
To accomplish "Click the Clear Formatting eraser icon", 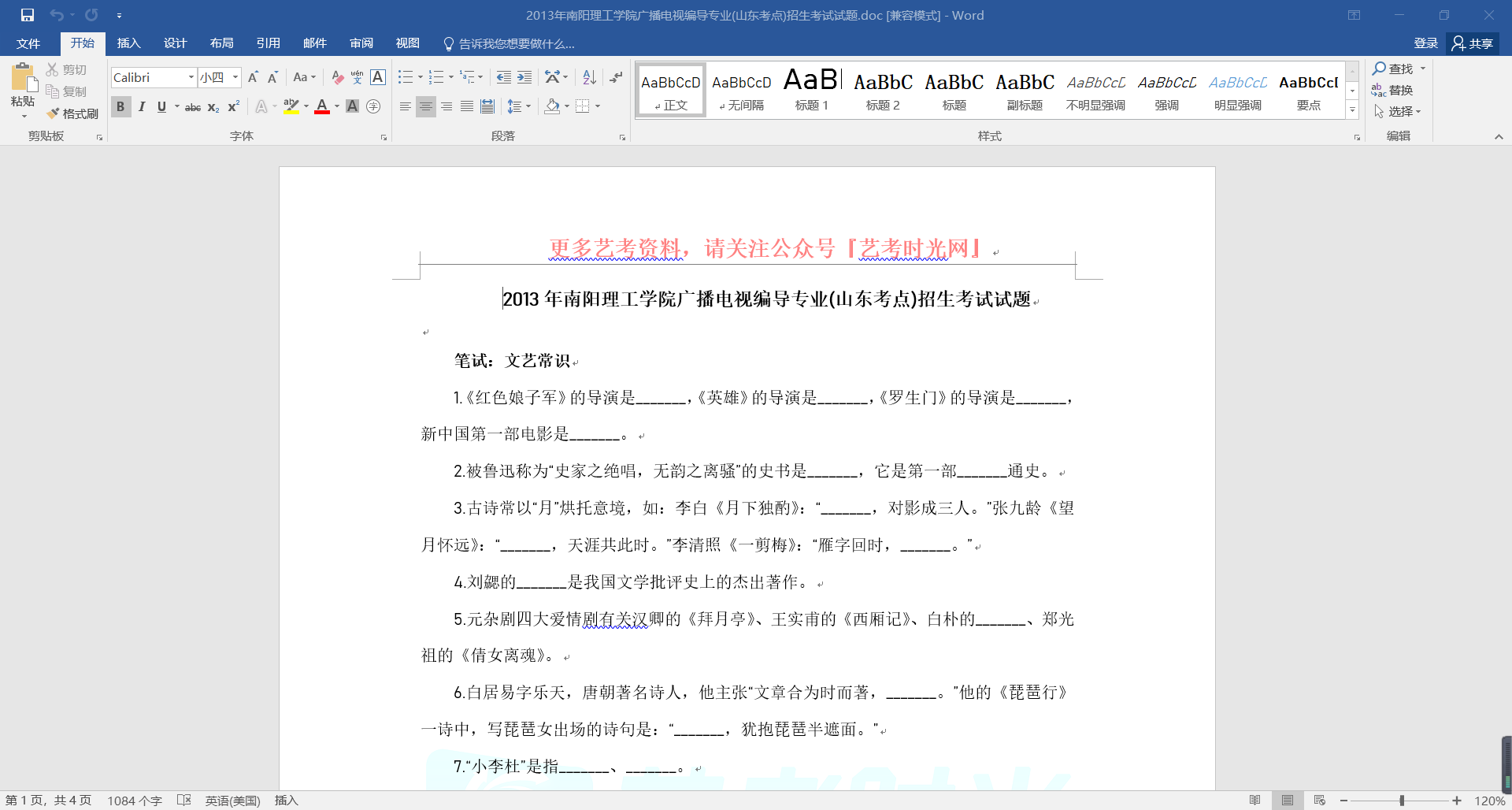I will pos(337,77).
